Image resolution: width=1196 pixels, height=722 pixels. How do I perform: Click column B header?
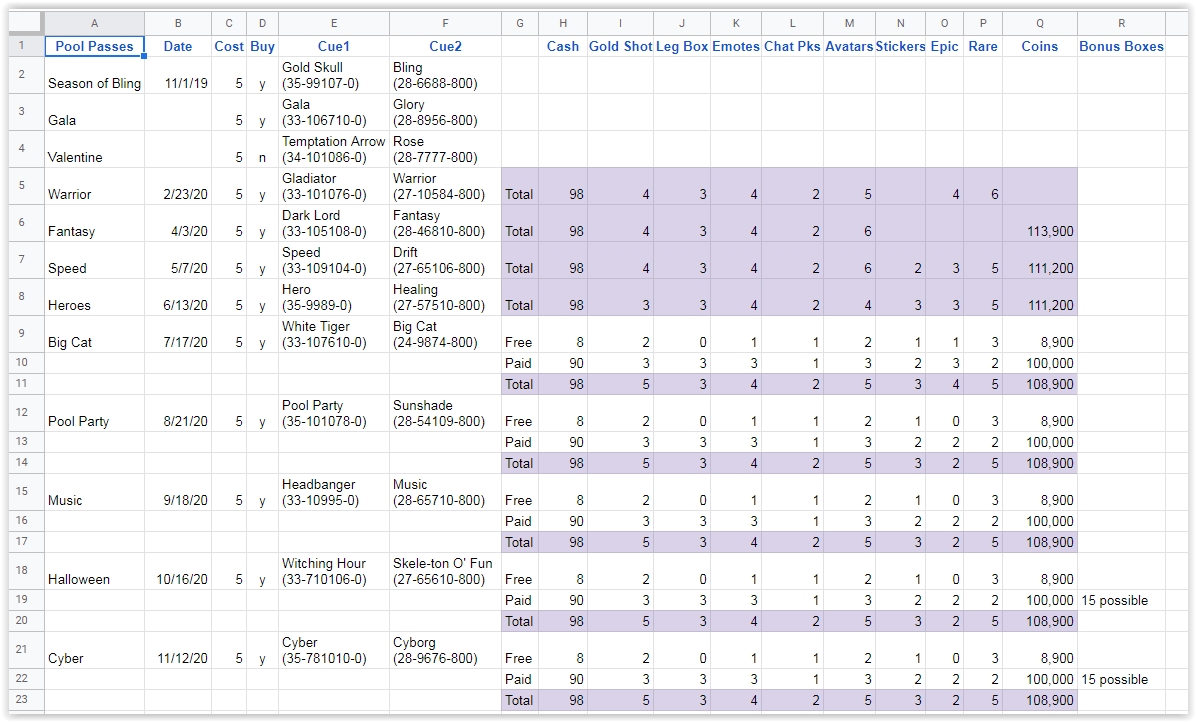[178, 24]
